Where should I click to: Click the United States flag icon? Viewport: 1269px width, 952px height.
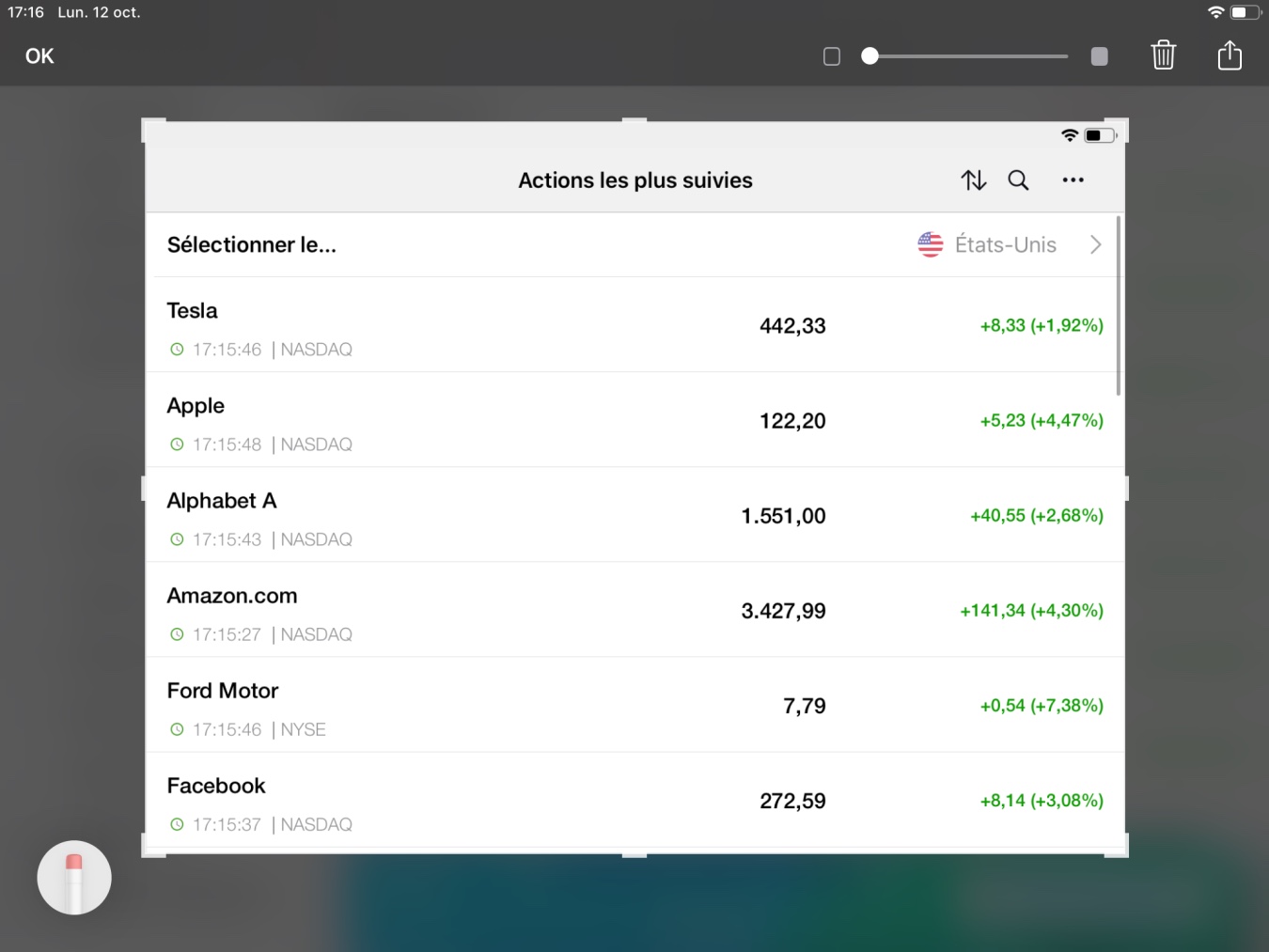click(x=931, y=244)
